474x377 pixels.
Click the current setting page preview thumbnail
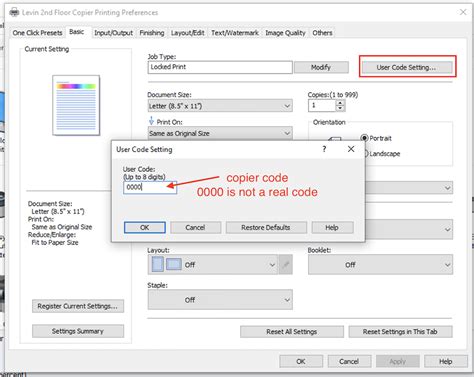pyautogui.click(x=76, y=105)
